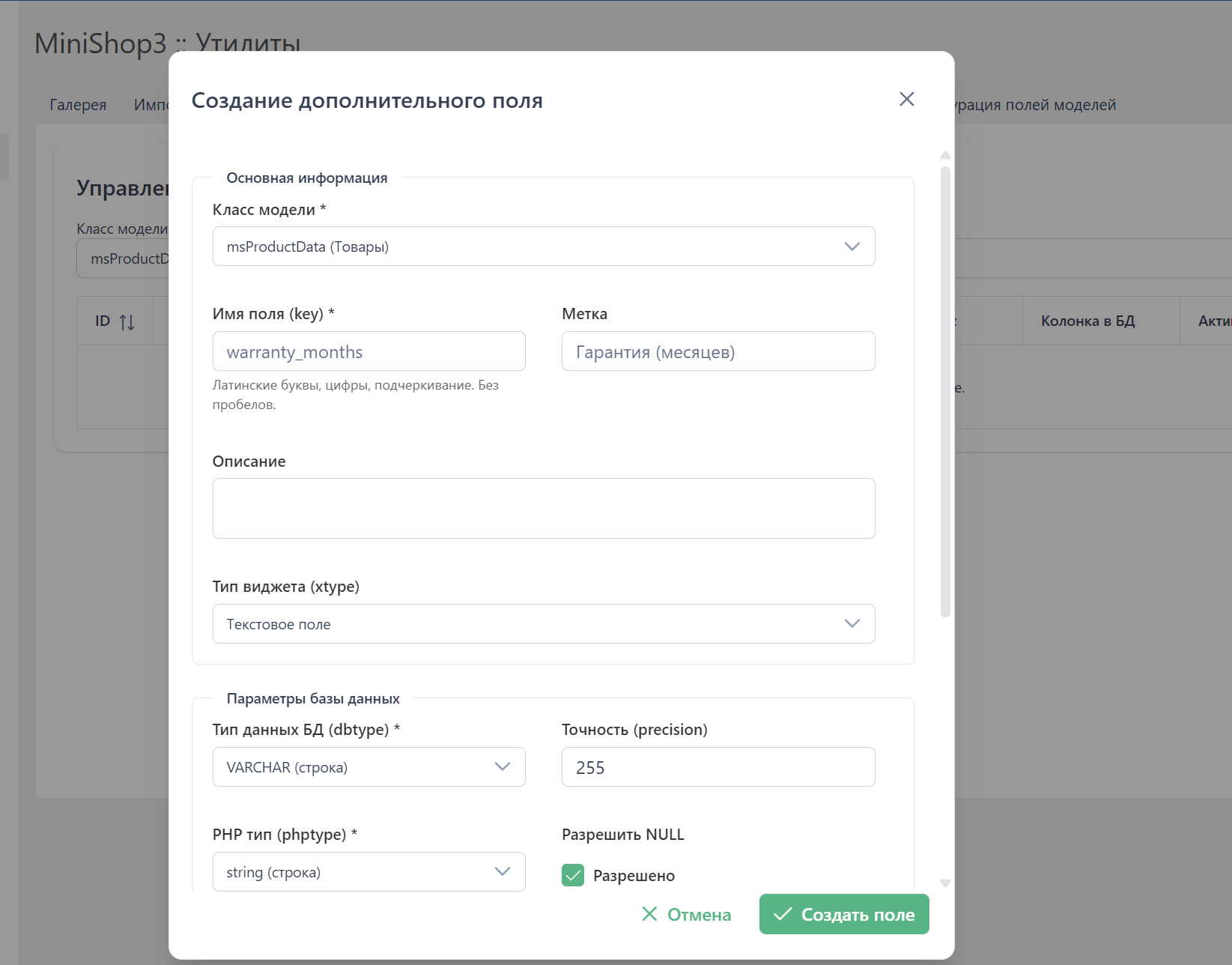Click the Отмена button
Viewport: 1232px width, 965px height.
(x=687, y=915)
